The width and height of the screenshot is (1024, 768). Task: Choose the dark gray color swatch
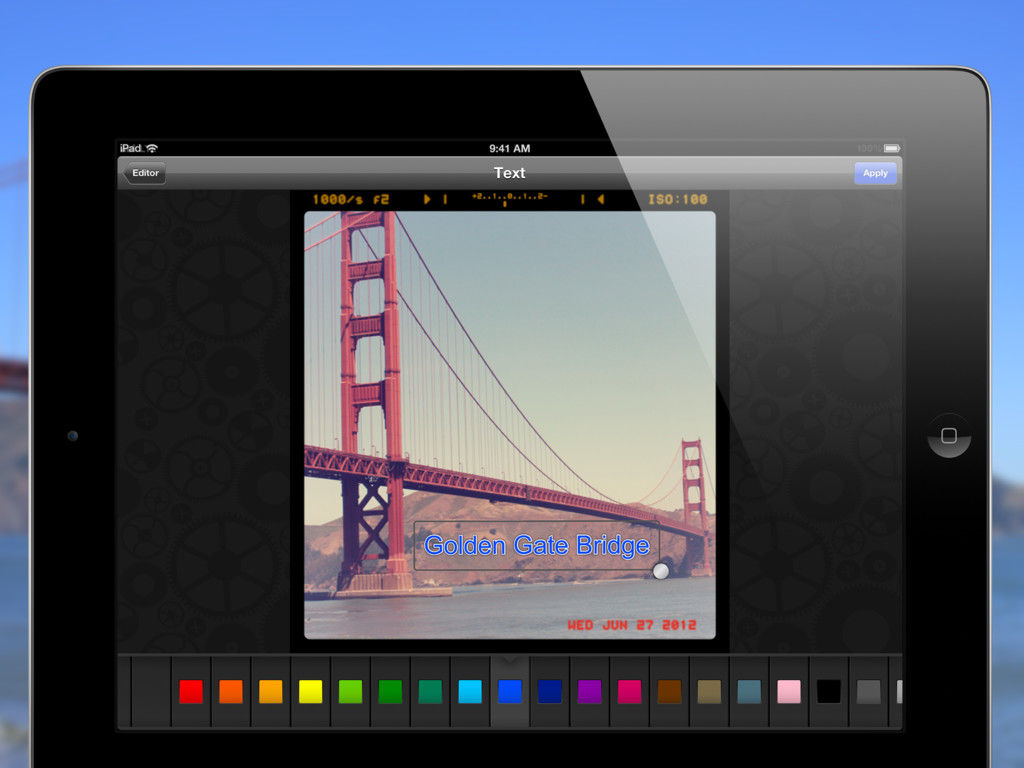(869, 692)
